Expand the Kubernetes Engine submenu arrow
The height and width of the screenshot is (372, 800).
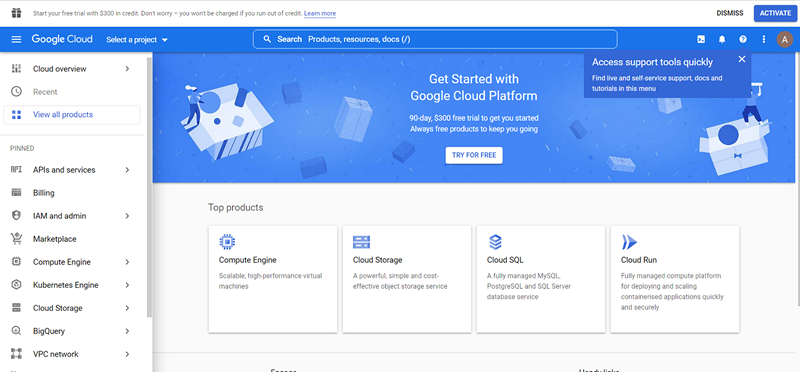pos(127,285)
